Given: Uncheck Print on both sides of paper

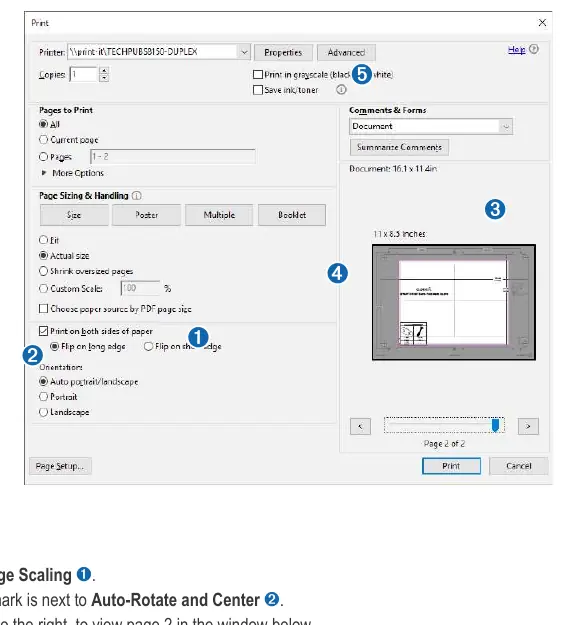Looking at the screenshot, I should click(43, 331).
